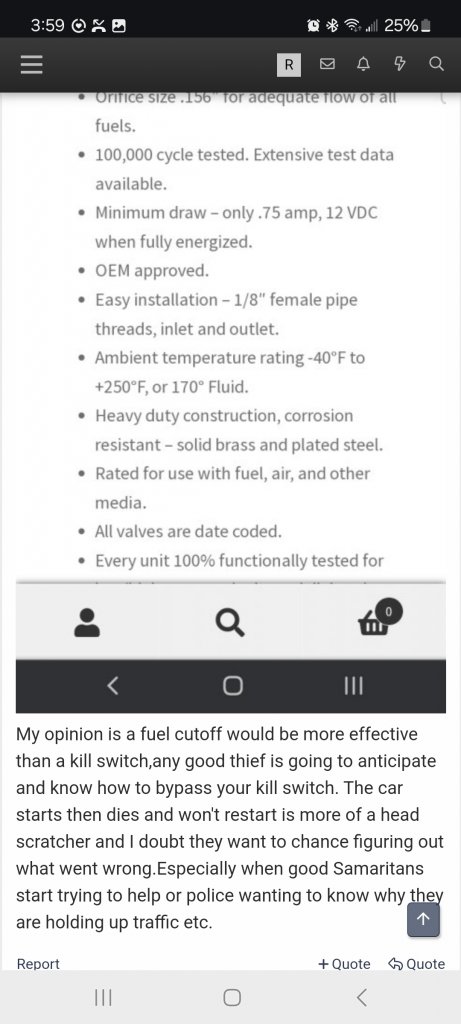Reply with the Quote link
This screenshot has height=1024, width=461.
point(417,964)
